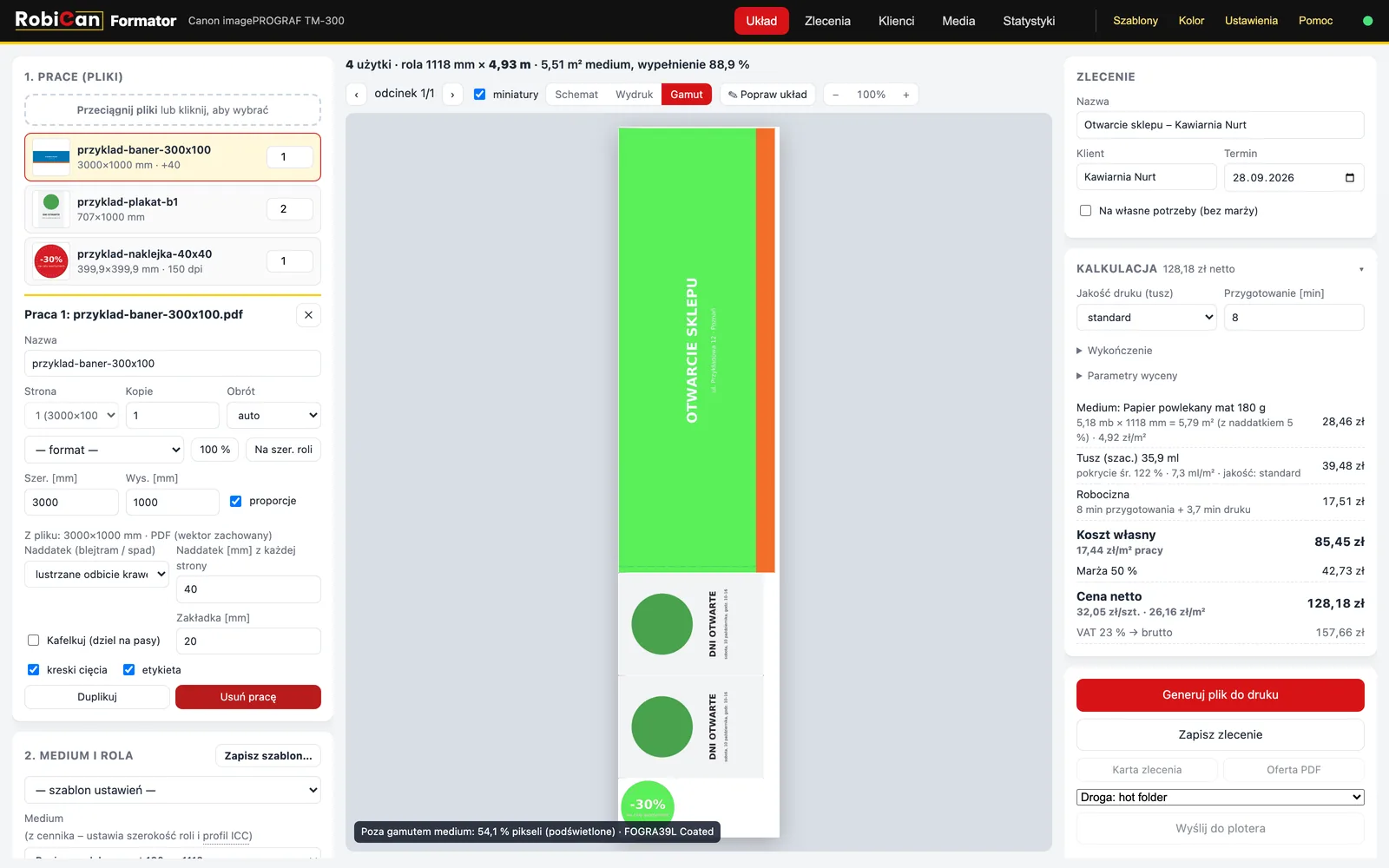Open the Obrót rotation dropdown
Image resolution: width=1389 pixels, height=868 pixels.
(x=273, y=416)
